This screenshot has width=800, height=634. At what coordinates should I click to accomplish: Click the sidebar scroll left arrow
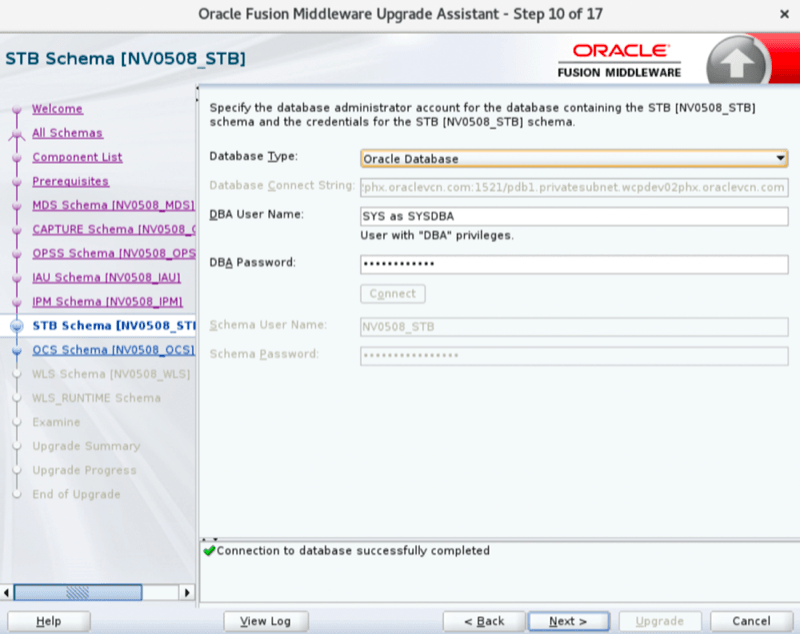pos(6,592)
